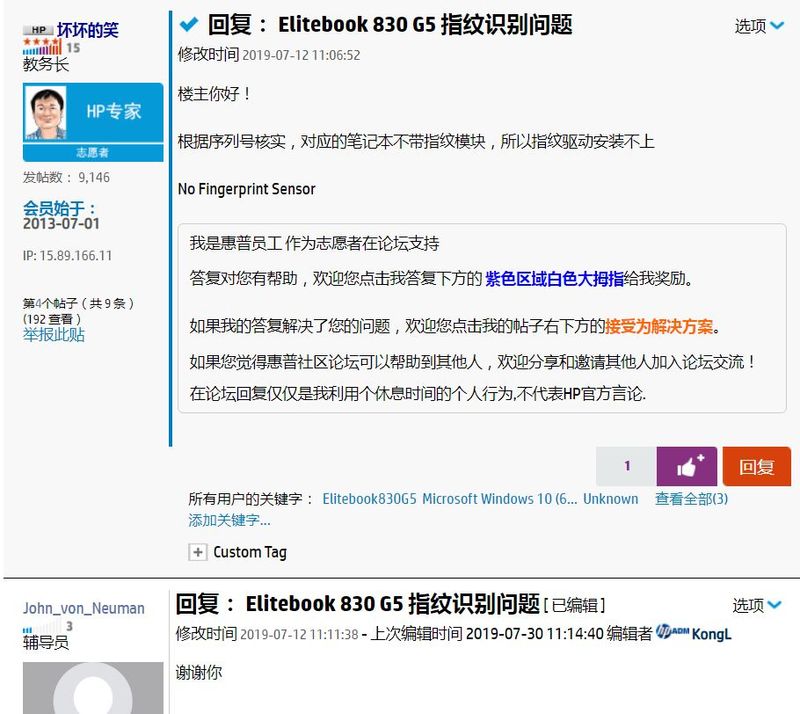Click the HP ADM logo icon beside KongL
This screenshot has height=714, width=800.
coord(672,632)
